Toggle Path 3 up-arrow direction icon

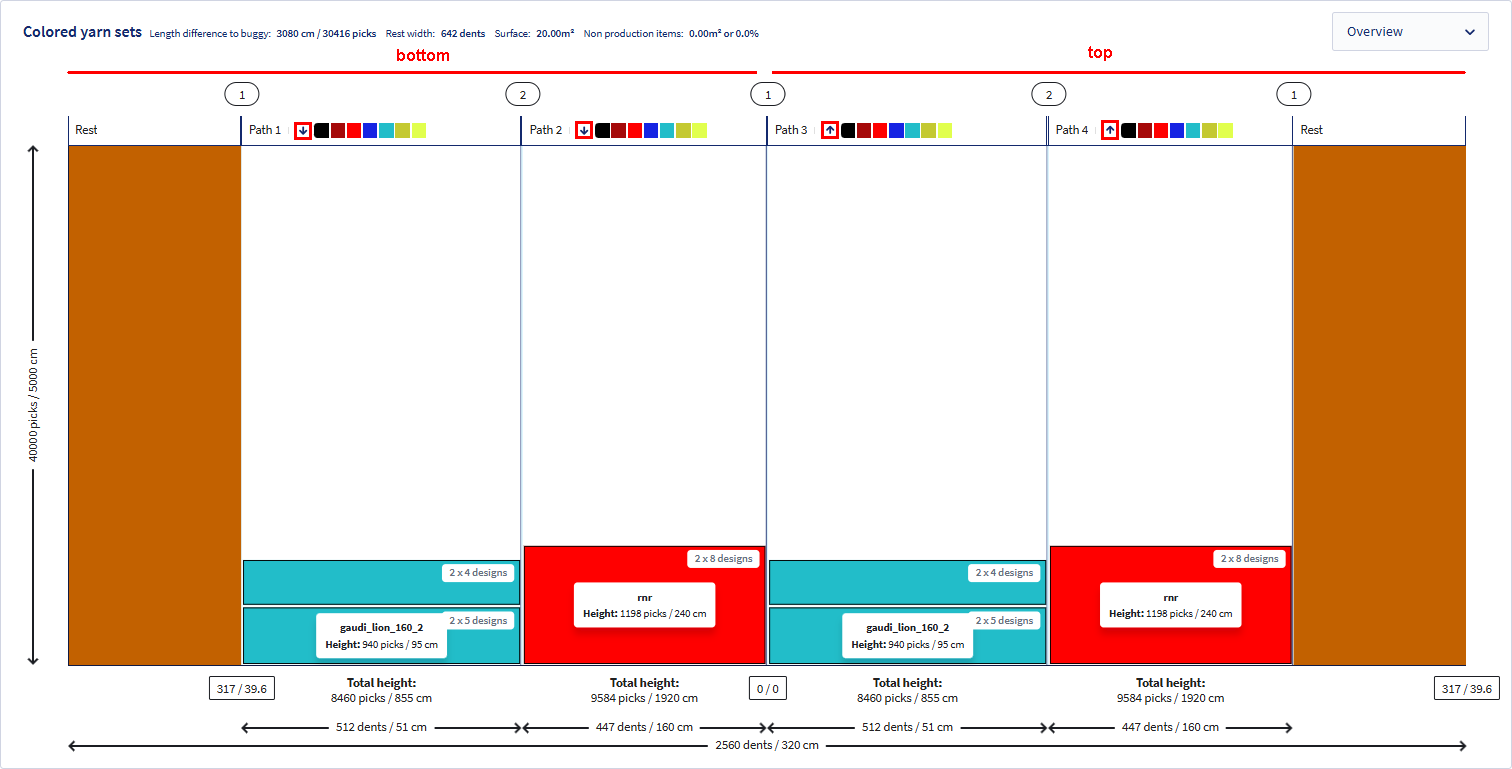829,130
